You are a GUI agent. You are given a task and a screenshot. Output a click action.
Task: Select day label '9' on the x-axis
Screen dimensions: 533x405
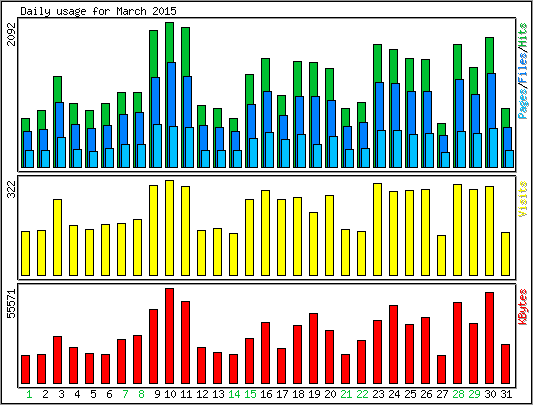click(157, 394)
